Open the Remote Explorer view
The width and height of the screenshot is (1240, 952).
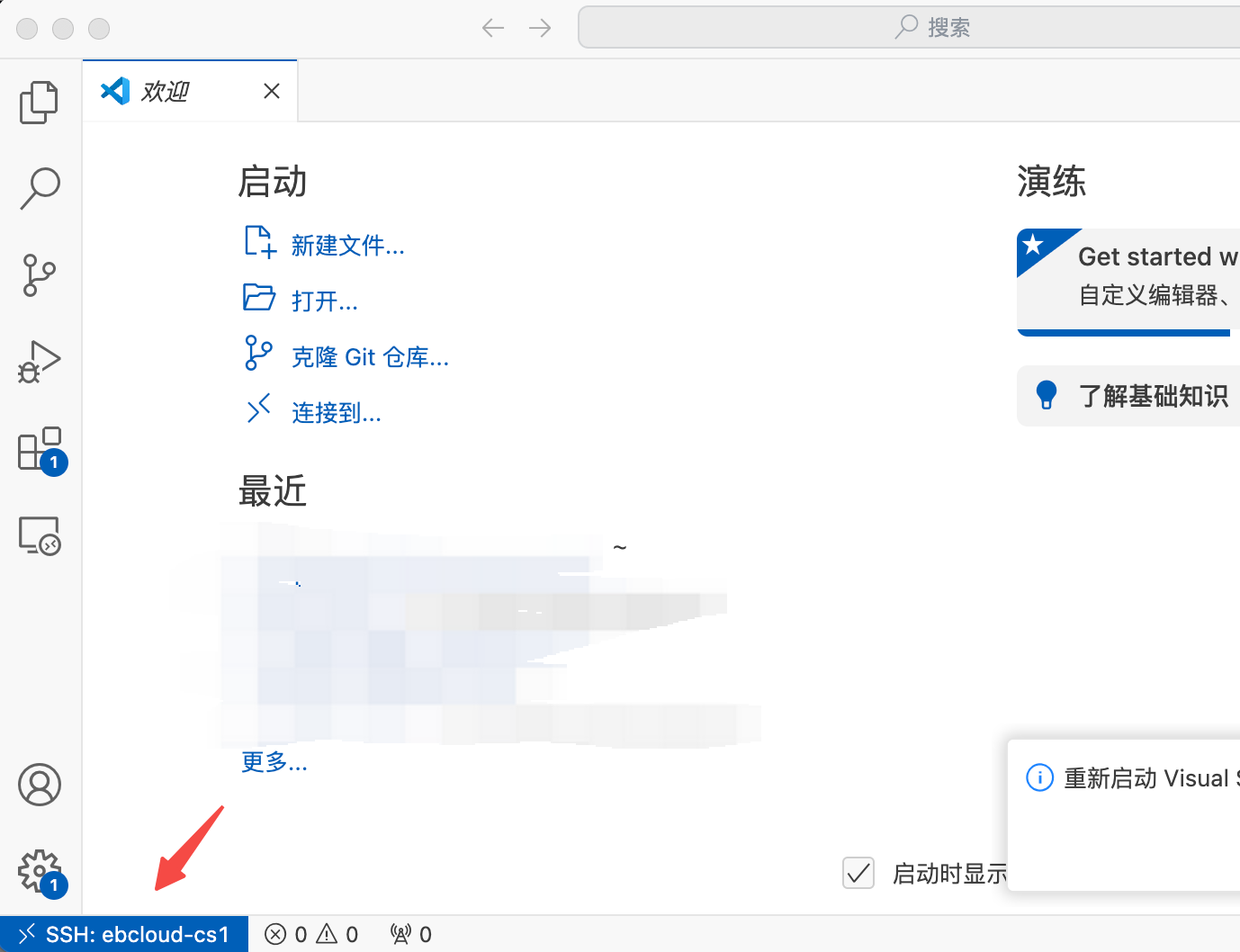pyautogui.click(x=39, y=534)
